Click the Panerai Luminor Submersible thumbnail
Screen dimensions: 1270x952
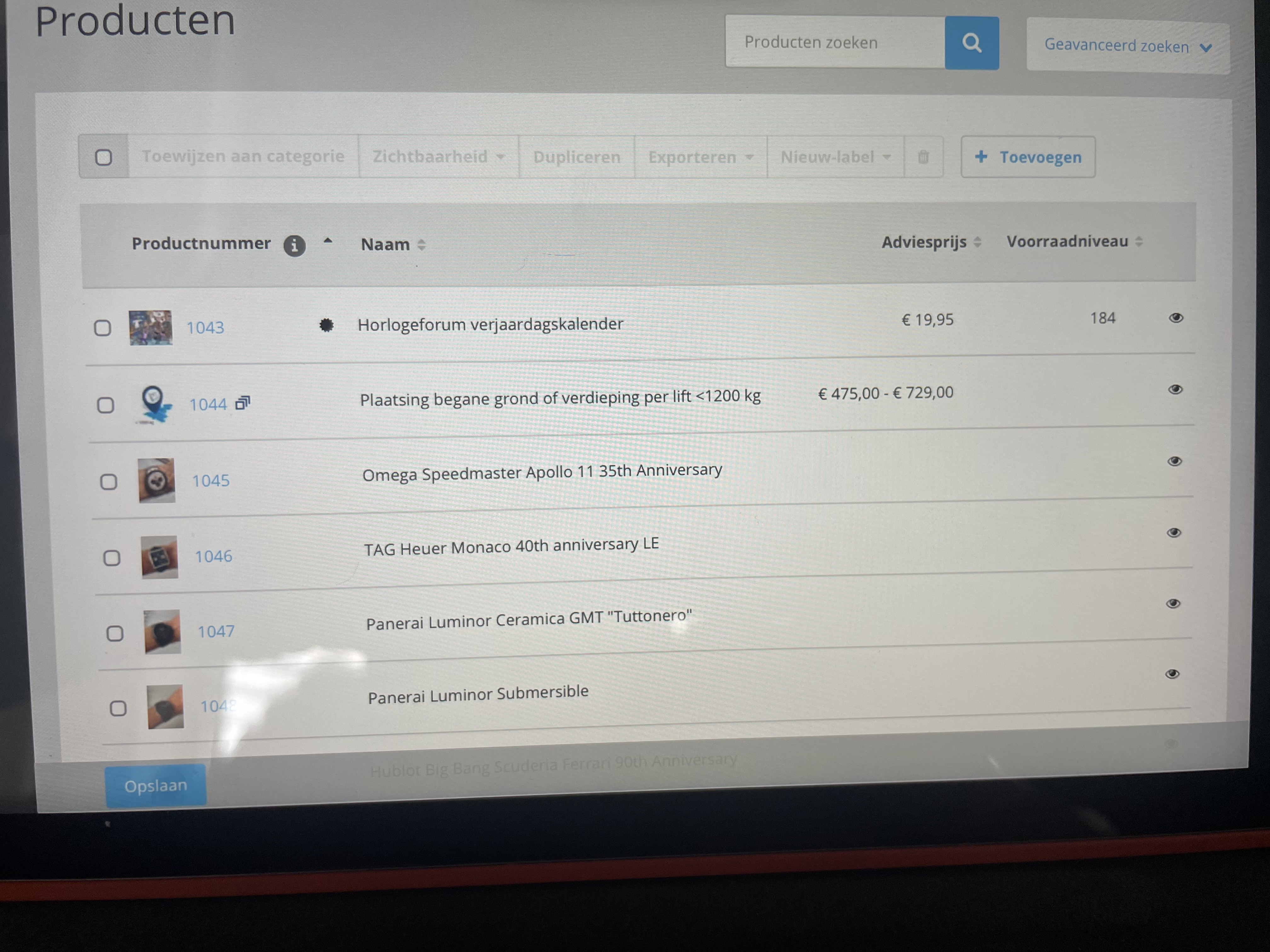tap(165, 707)
